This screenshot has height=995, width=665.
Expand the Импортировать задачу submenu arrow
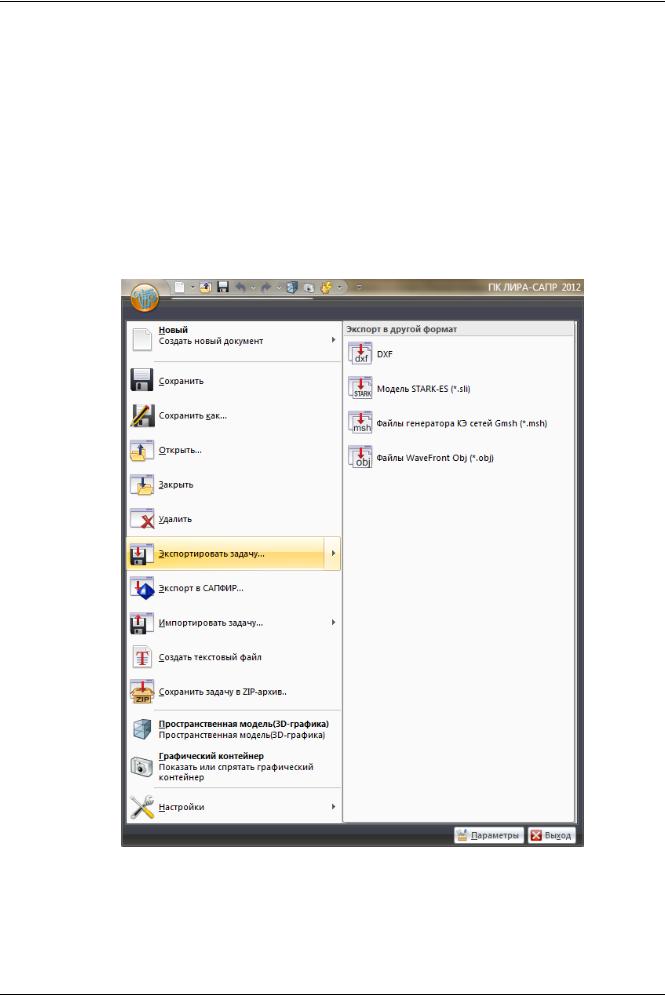pos(333,623)
